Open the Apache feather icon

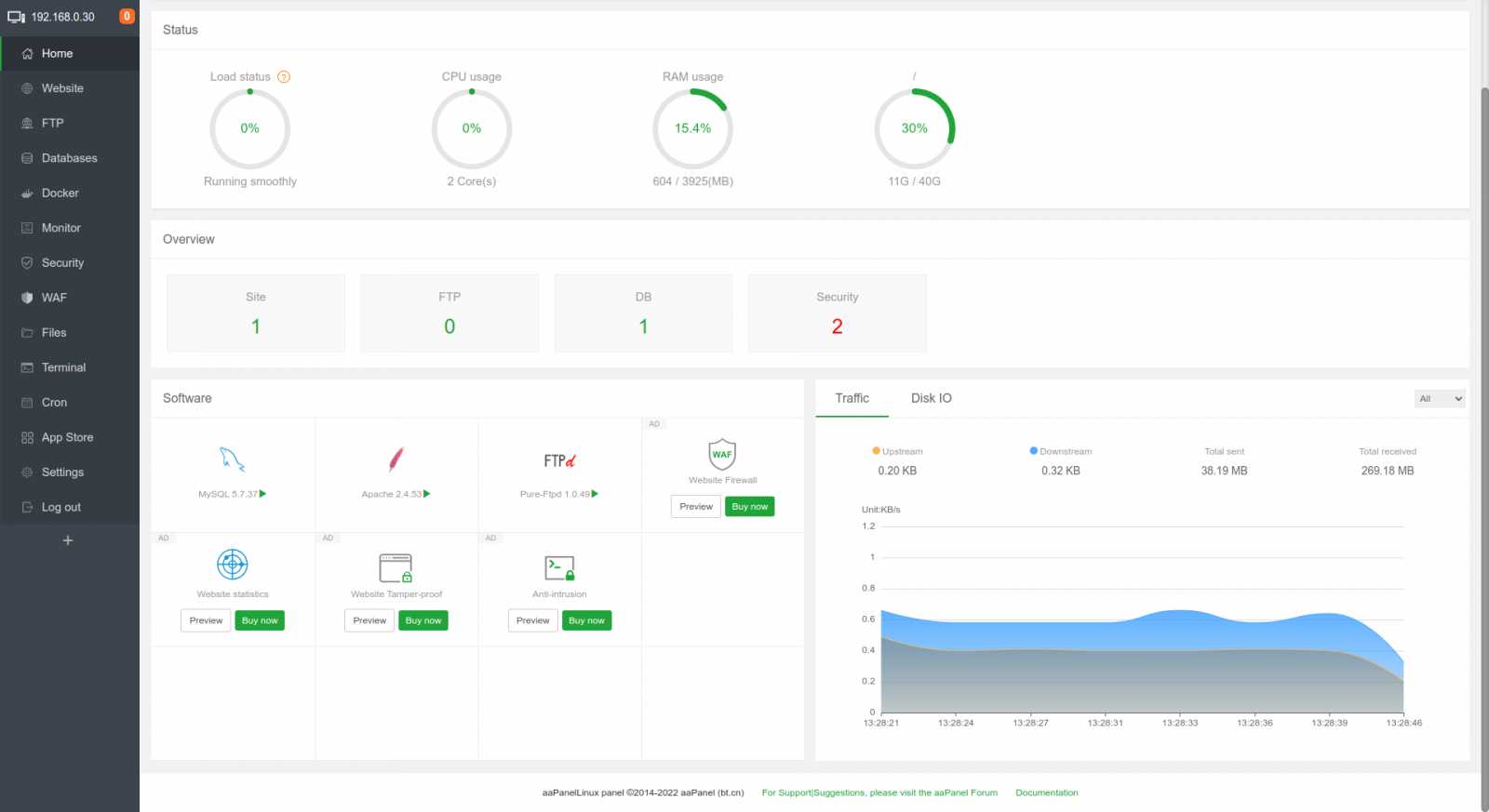[x=396, y=459]
